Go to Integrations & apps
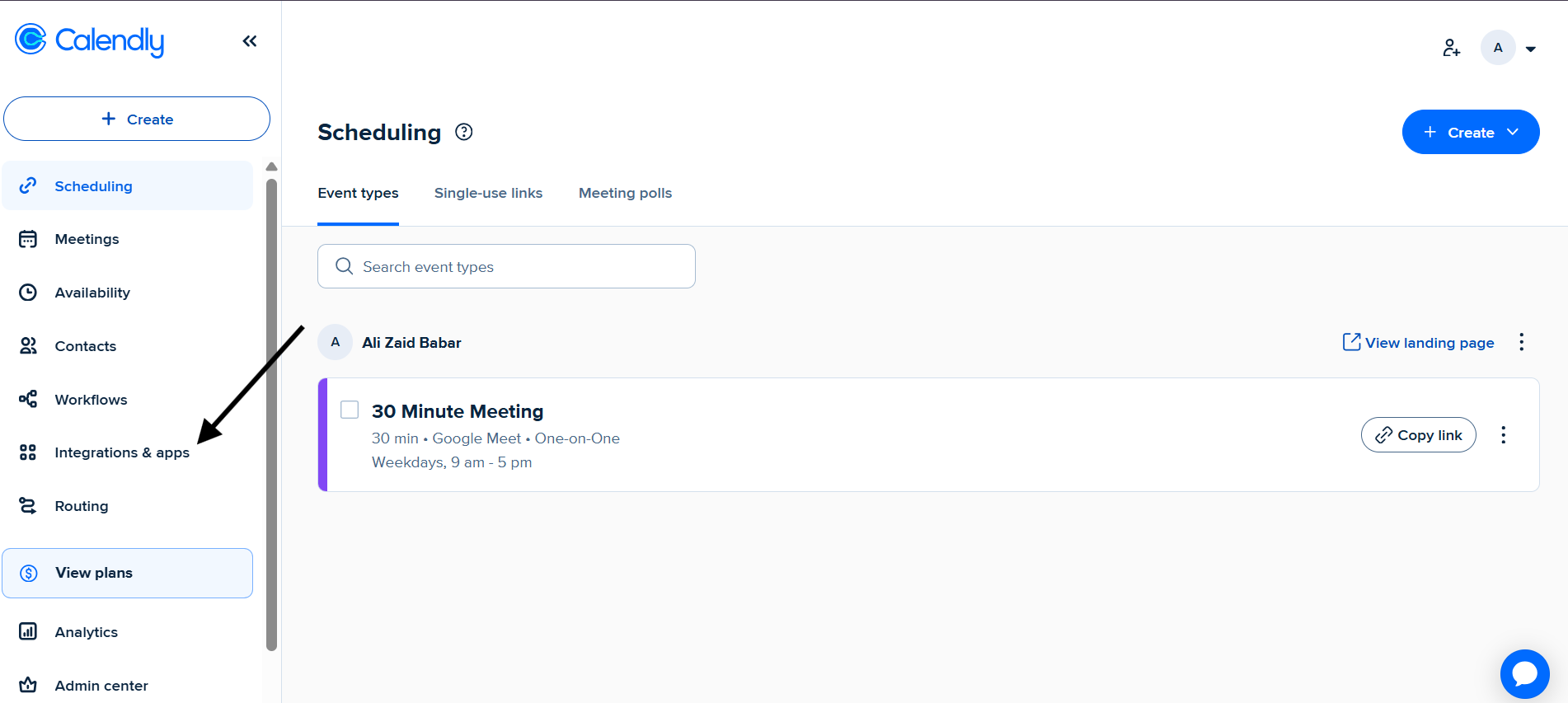This screenshot has width=1568, height=703. point(121,452)
